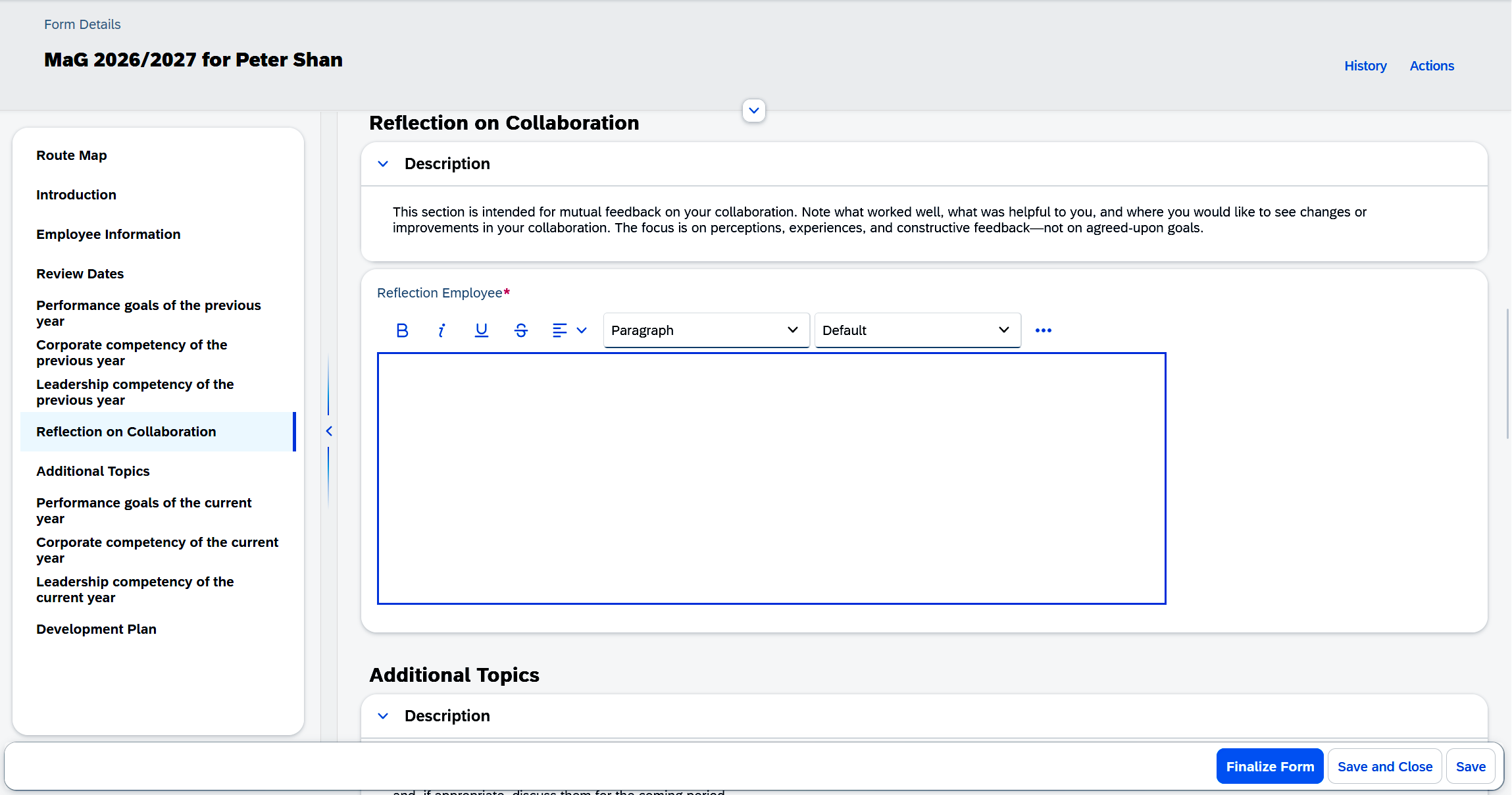1512x795 pixels.
Task: Collapse the Additional Topics Description section
Action: coord(383,716)
